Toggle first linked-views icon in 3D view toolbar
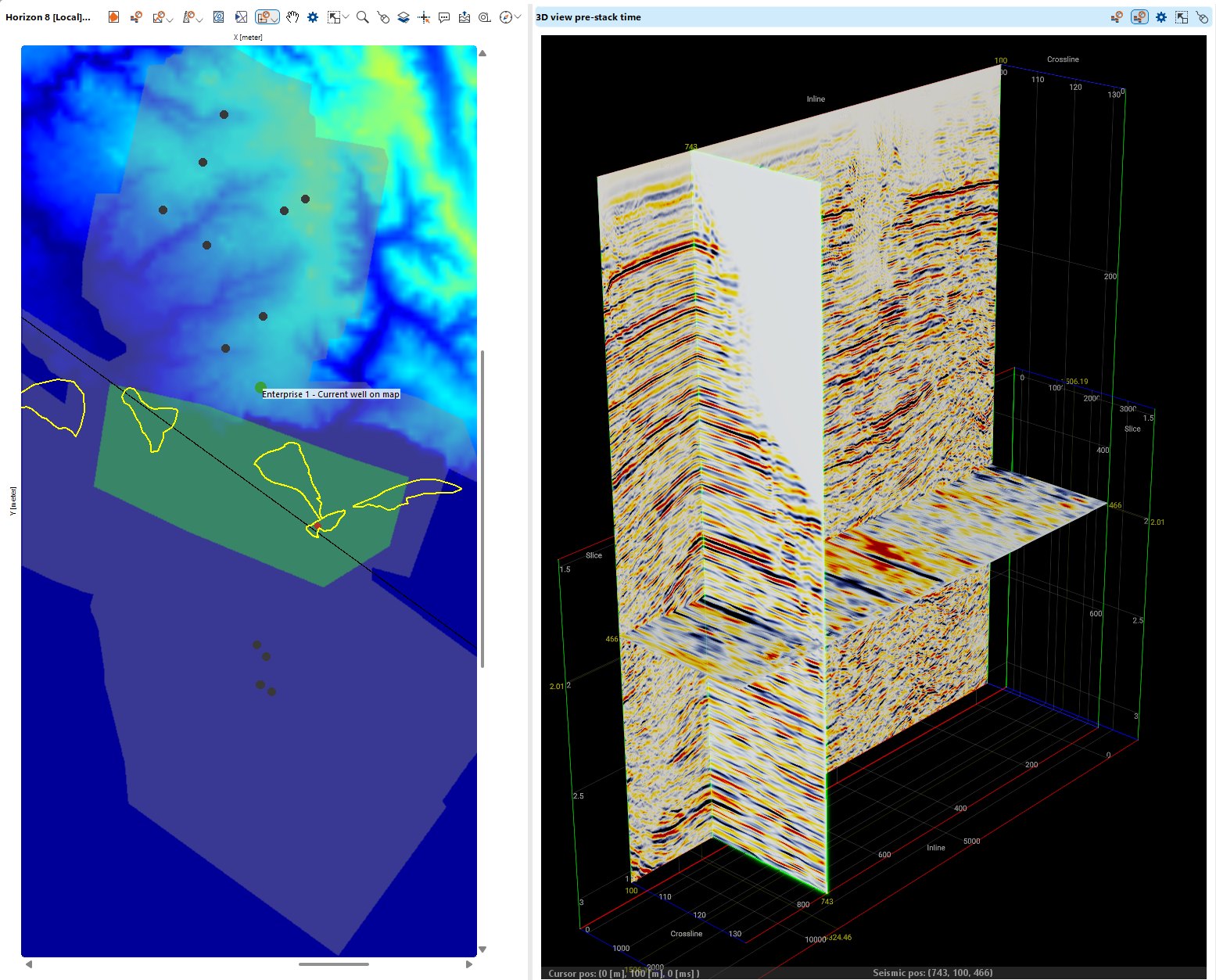 (1117, 17)
